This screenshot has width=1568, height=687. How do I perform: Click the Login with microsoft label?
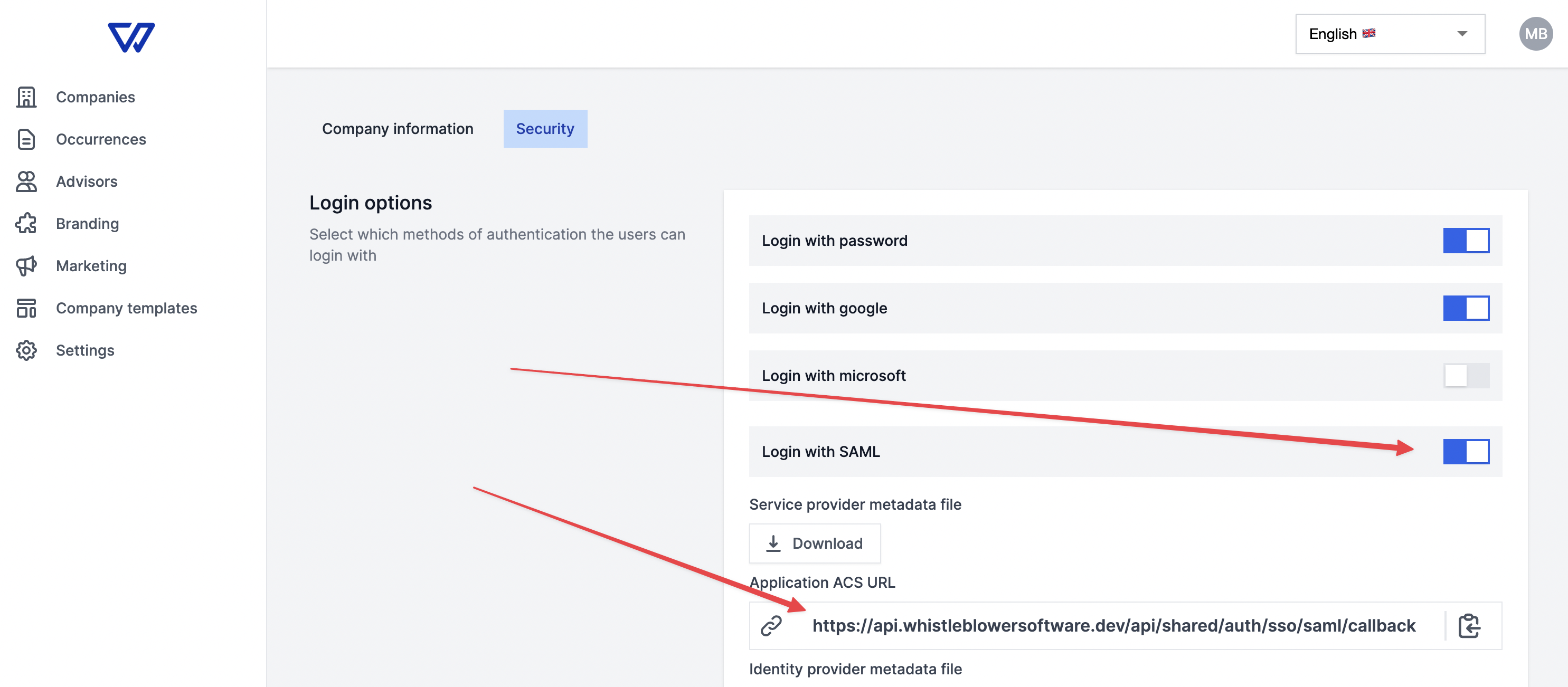click(833, 376)
